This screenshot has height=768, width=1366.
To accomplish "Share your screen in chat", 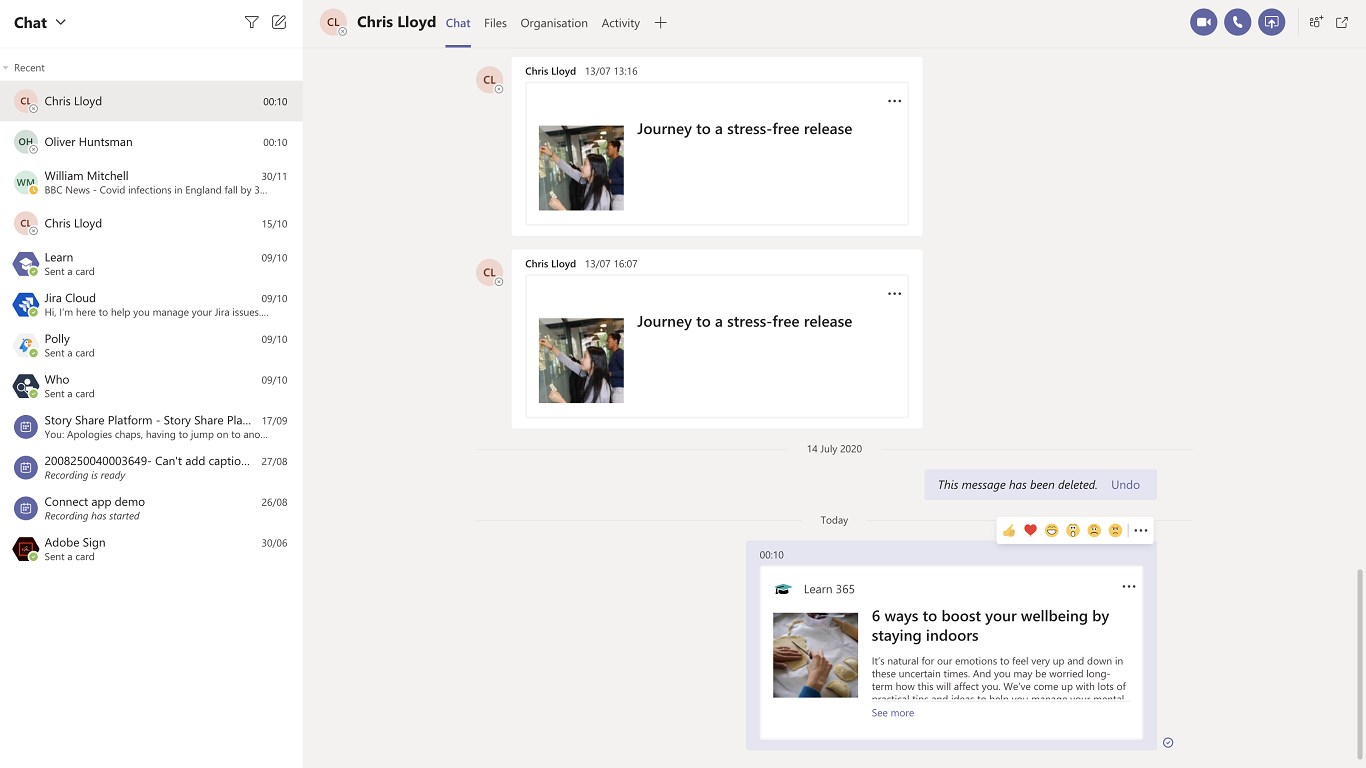I will click(x=1272, y=22).
